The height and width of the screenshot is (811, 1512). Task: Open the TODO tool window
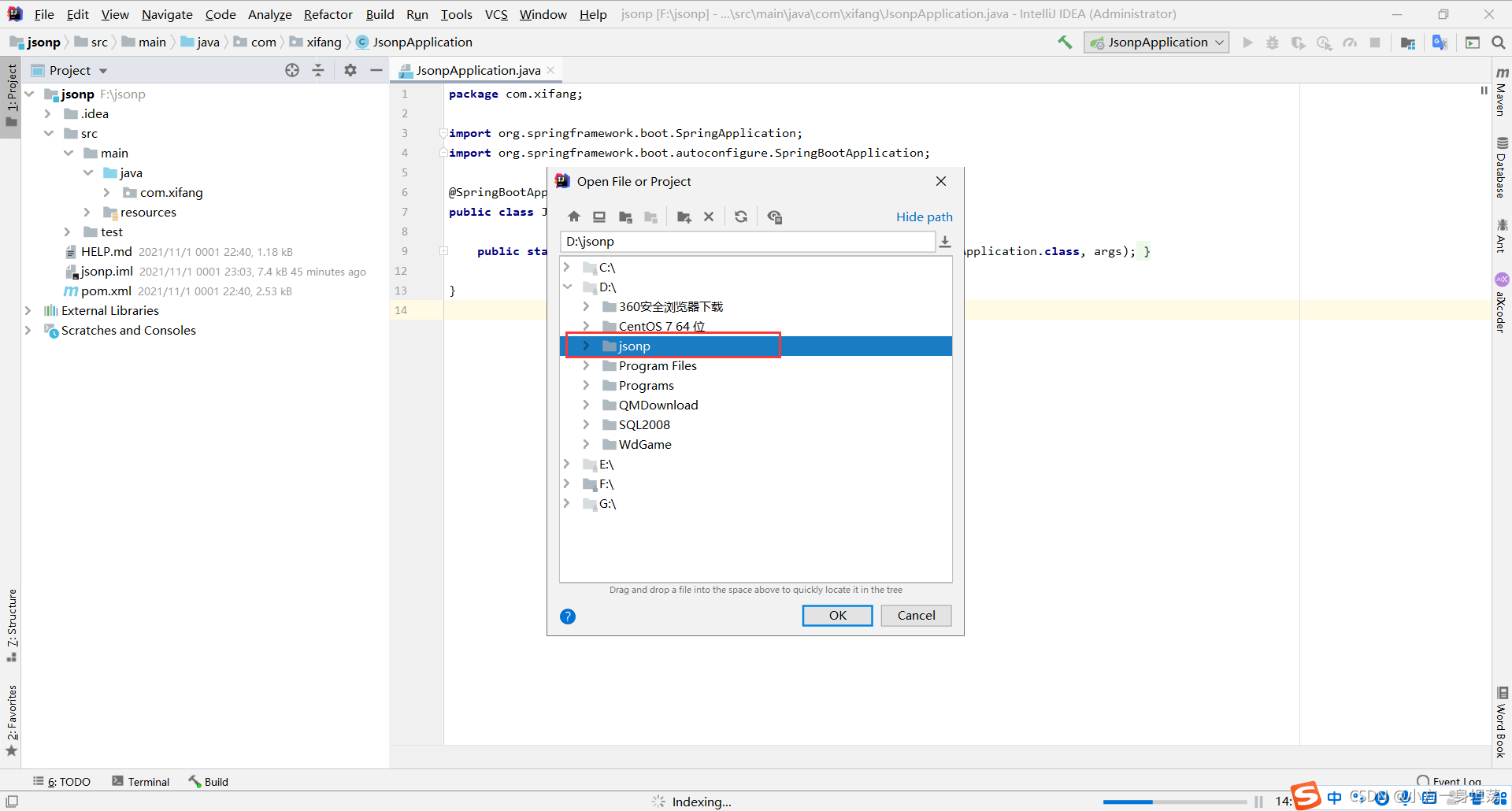pyautogui.click(x=61, y=781)
